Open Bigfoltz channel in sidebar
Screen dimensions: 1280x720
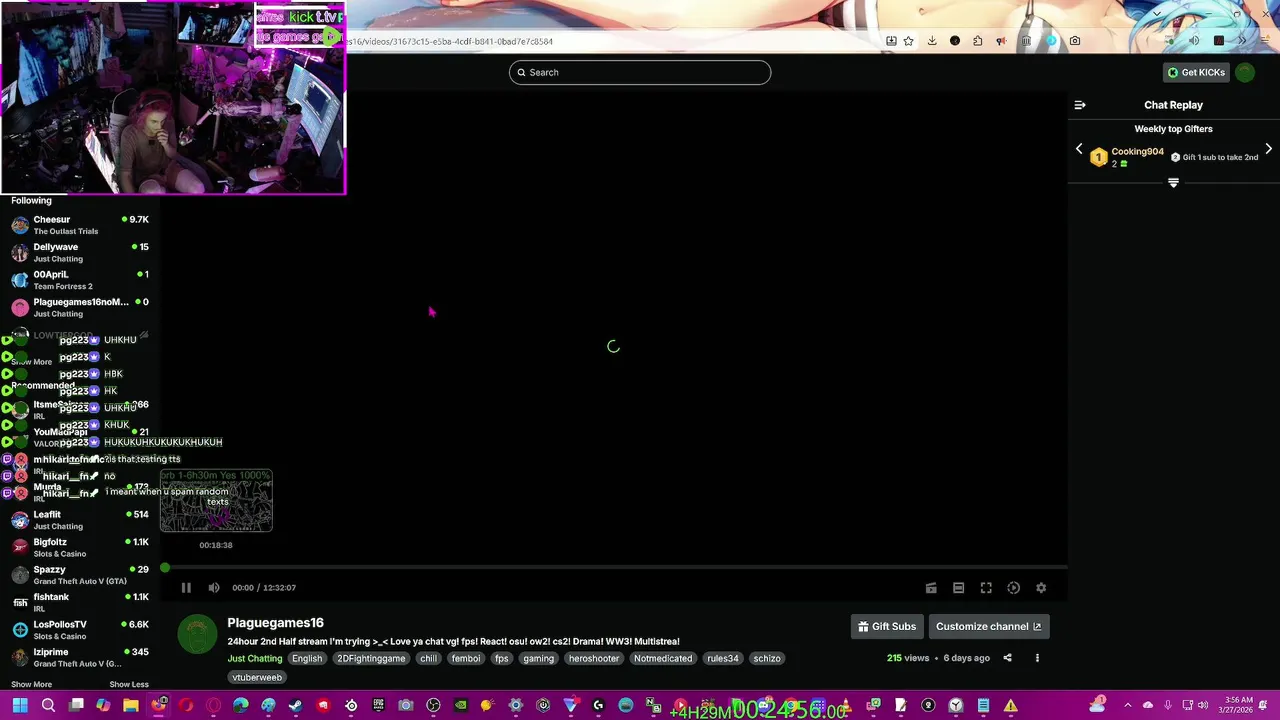(x=80, y=547)
